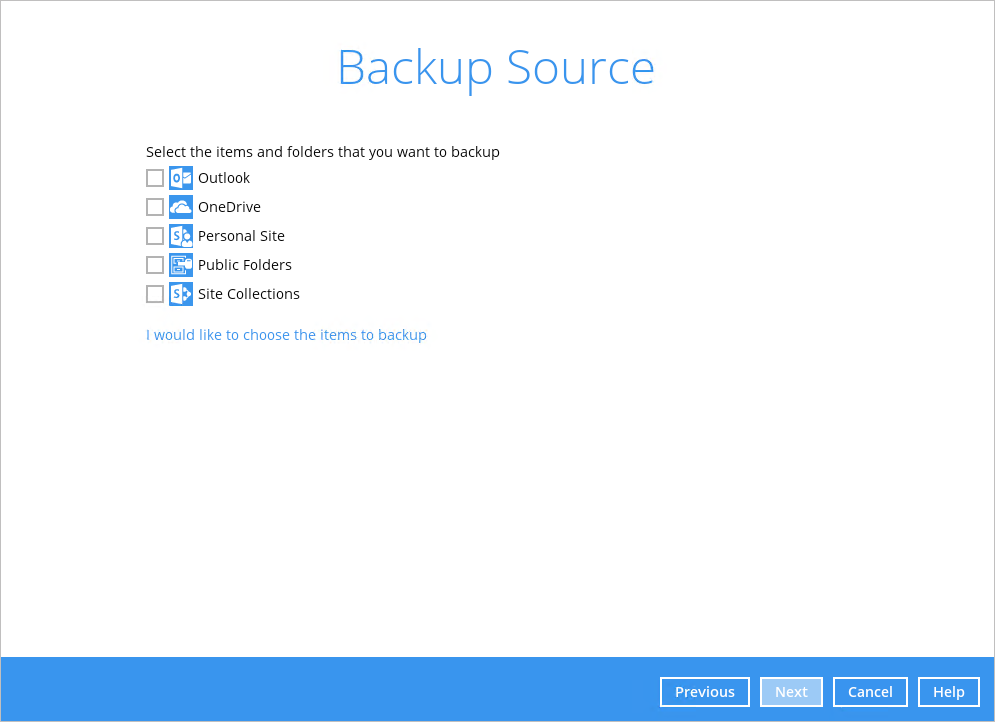The height and width of the screenshot is (722, 995).
Task: Check the Personal Site checkbox
Action: pyautogui.click(x=155, y=236)
